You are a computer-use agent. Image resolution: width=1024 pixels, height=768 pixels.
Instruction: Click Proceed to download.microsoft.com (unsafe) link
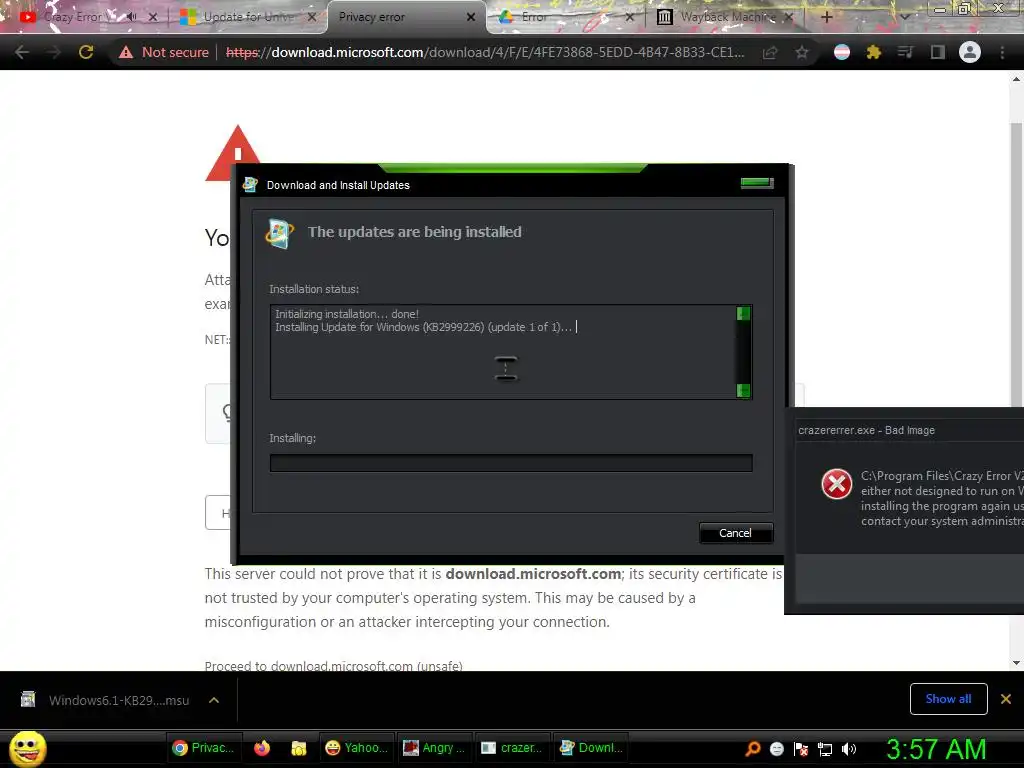click(x=334, y=665)
